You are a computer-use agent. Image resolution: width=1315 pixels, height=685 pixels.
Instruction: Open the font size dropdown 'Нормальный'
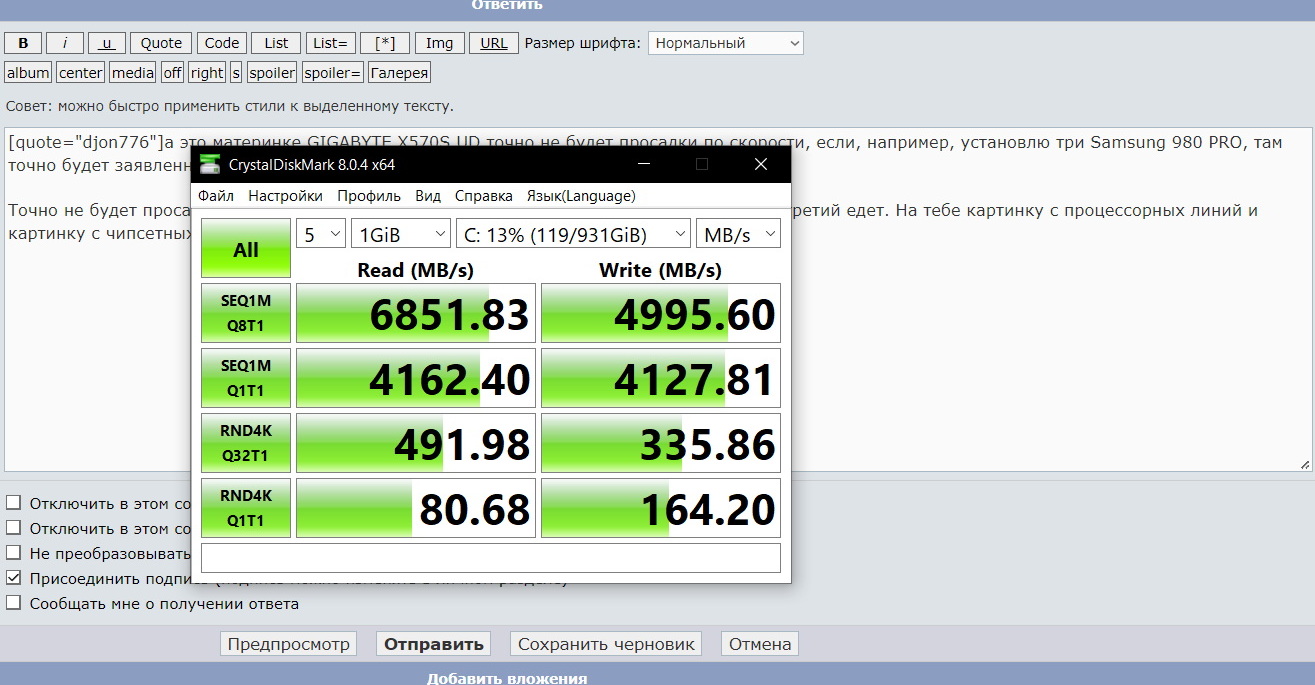(x=726, y=43)
